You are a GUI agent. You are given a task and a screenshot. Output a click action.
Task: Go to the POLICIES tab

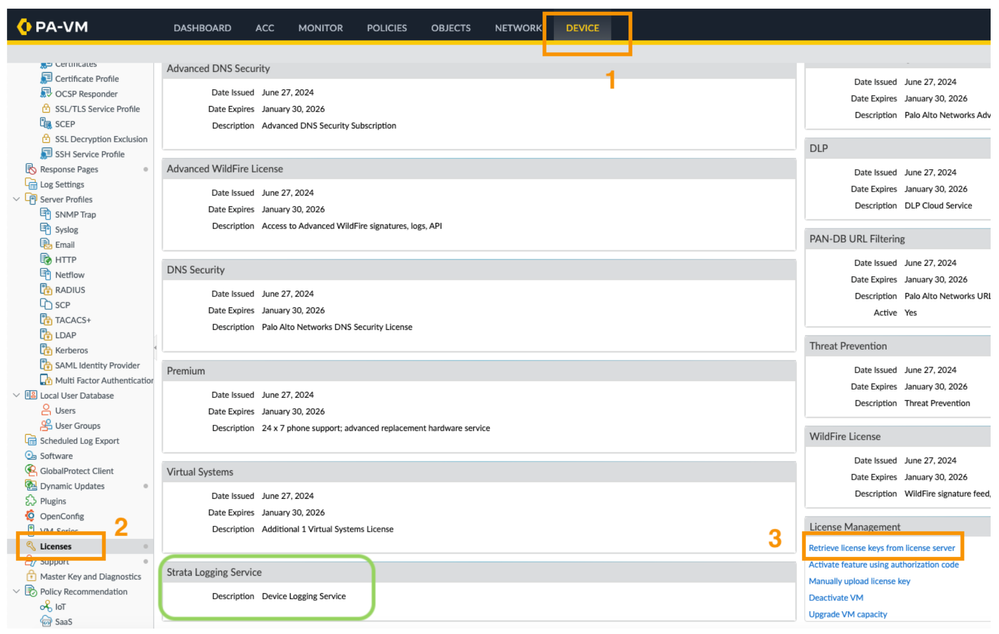point(387,28)
